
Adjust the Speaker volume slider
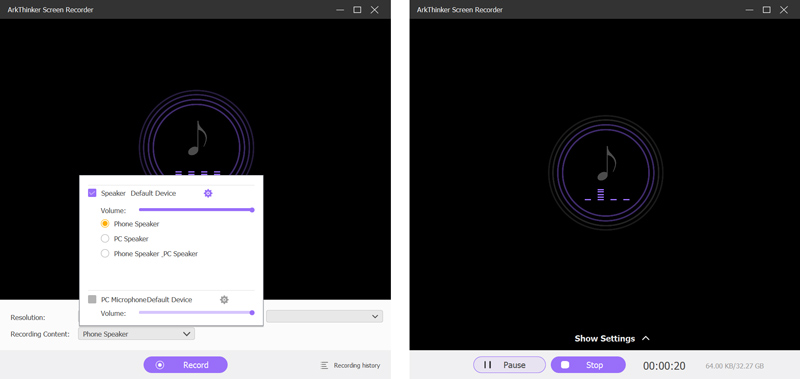(196, 210)
